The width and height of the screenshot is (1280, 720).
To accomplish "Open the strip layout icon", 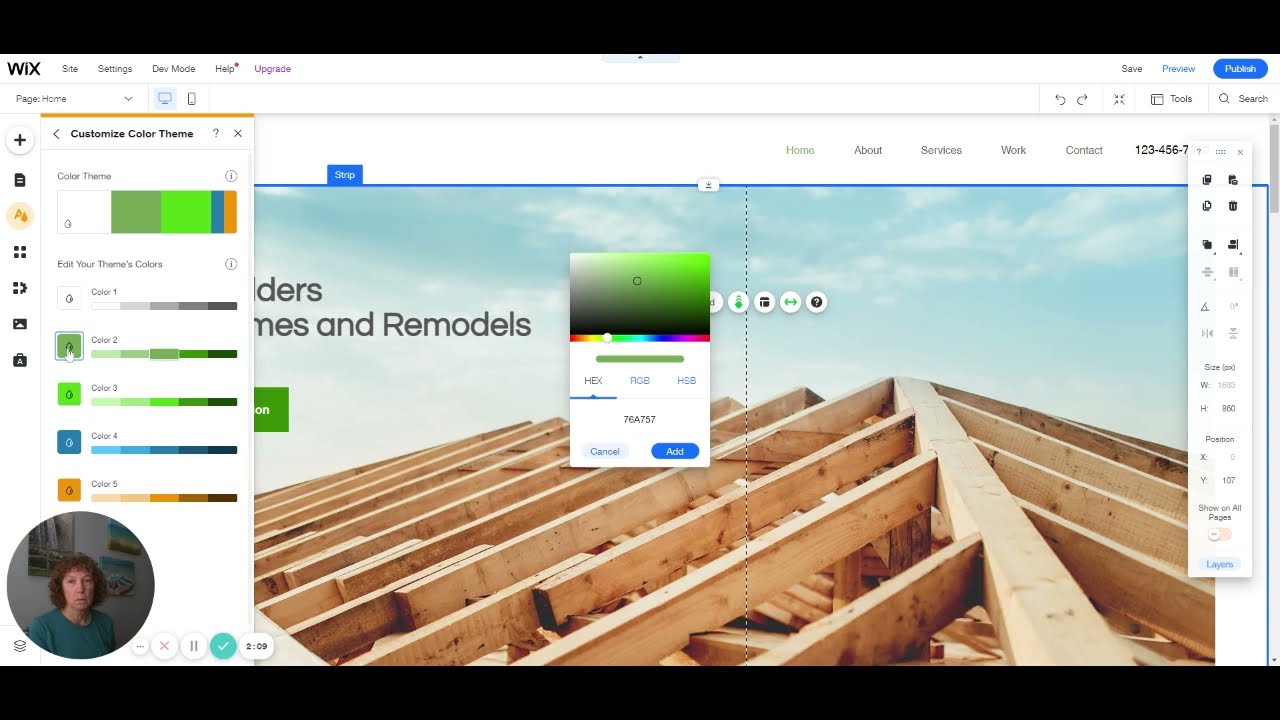I will pos(765,302).
